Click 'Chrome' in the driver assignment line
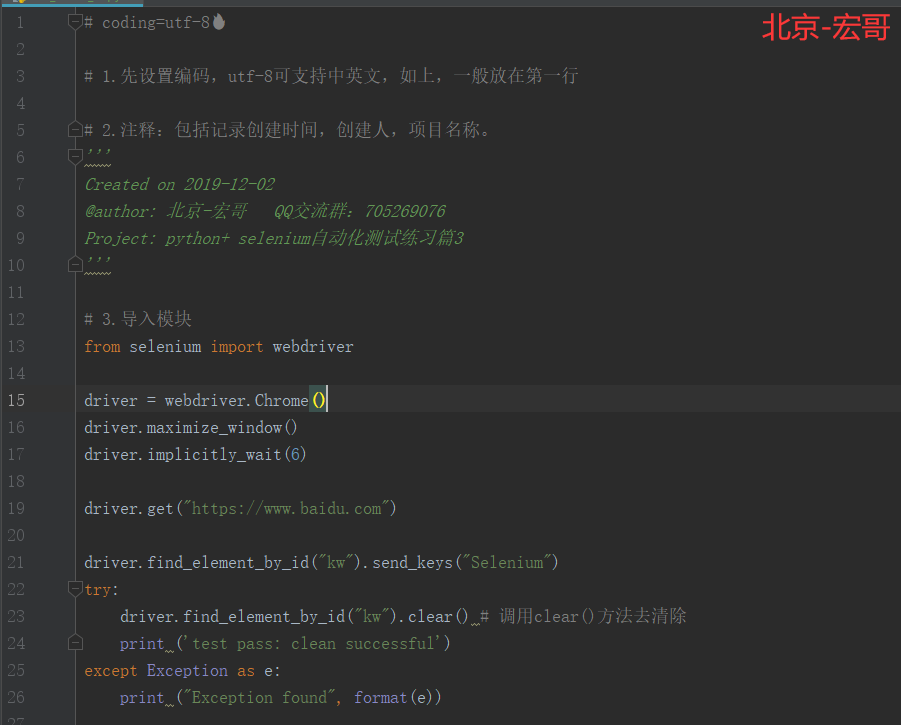This screenshot has height=725, width=901. point(282,400)
